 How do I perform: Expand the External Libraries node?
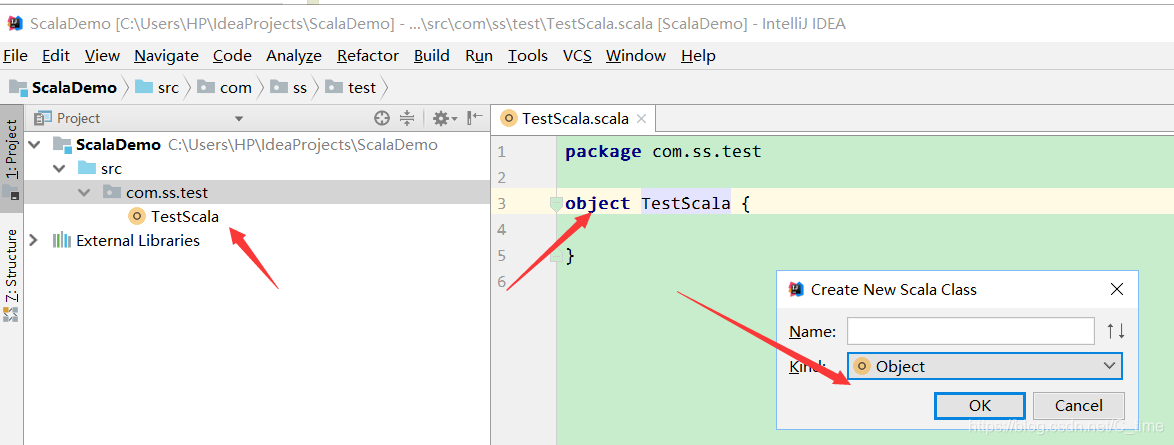(x=34, y=240)
